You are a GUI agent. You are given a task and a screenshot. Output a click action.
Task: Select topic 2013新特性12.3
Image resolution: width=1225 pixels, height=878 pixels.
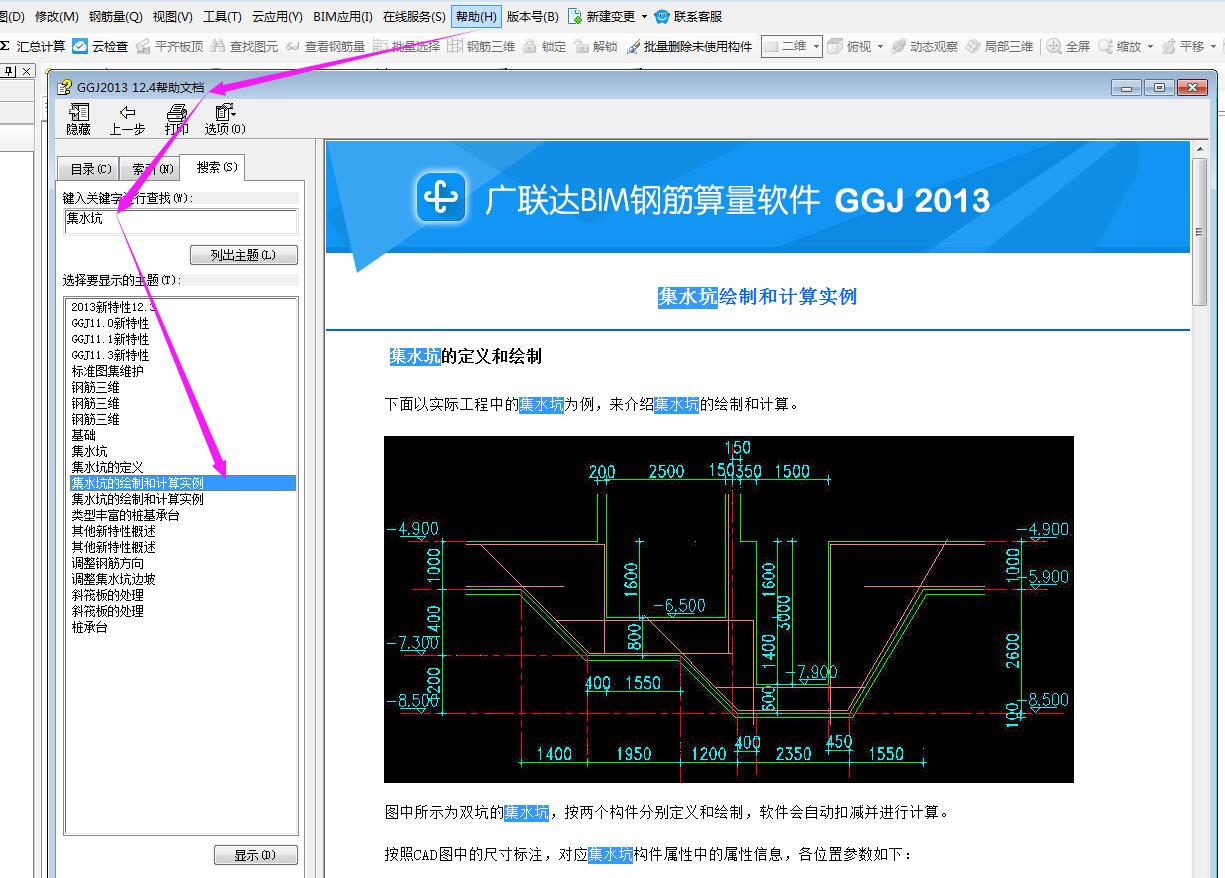tap(114, 307)
